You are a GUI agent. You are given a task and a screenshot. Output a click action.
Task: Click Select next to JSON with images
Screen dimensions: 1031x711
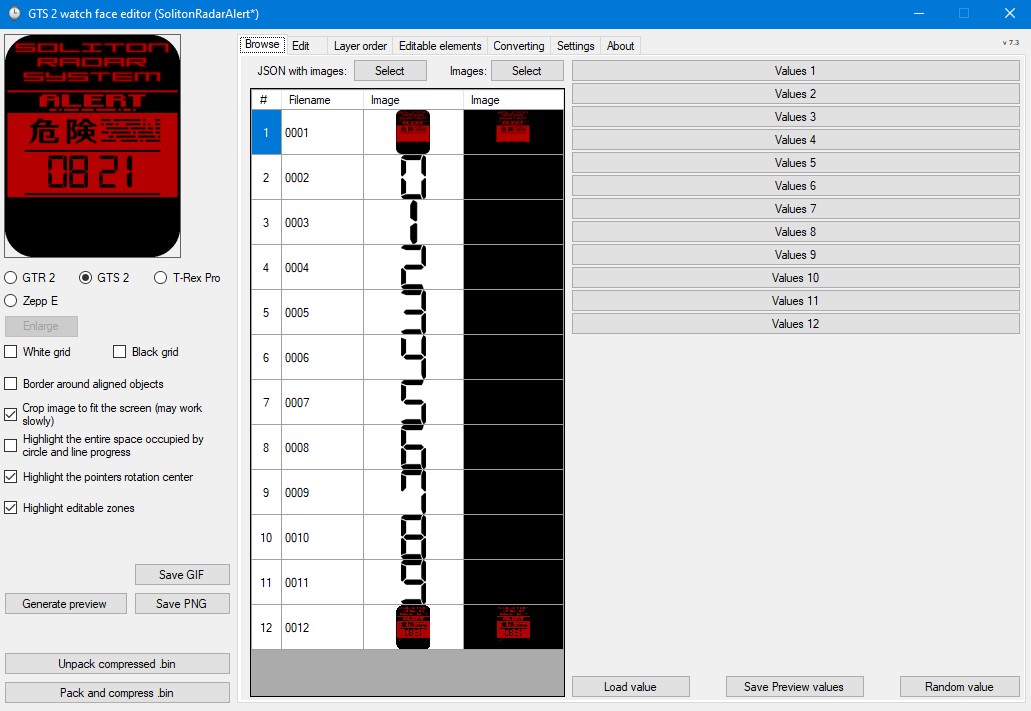[390, 70]
